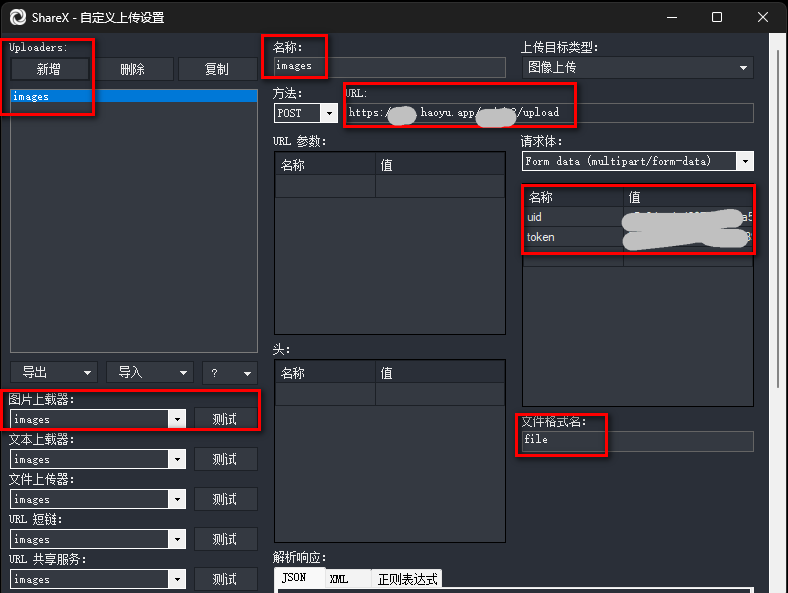788x593 pixels.
Task: Click the 删除 (Delete) uploader button
Action: [x=133, y=69]
